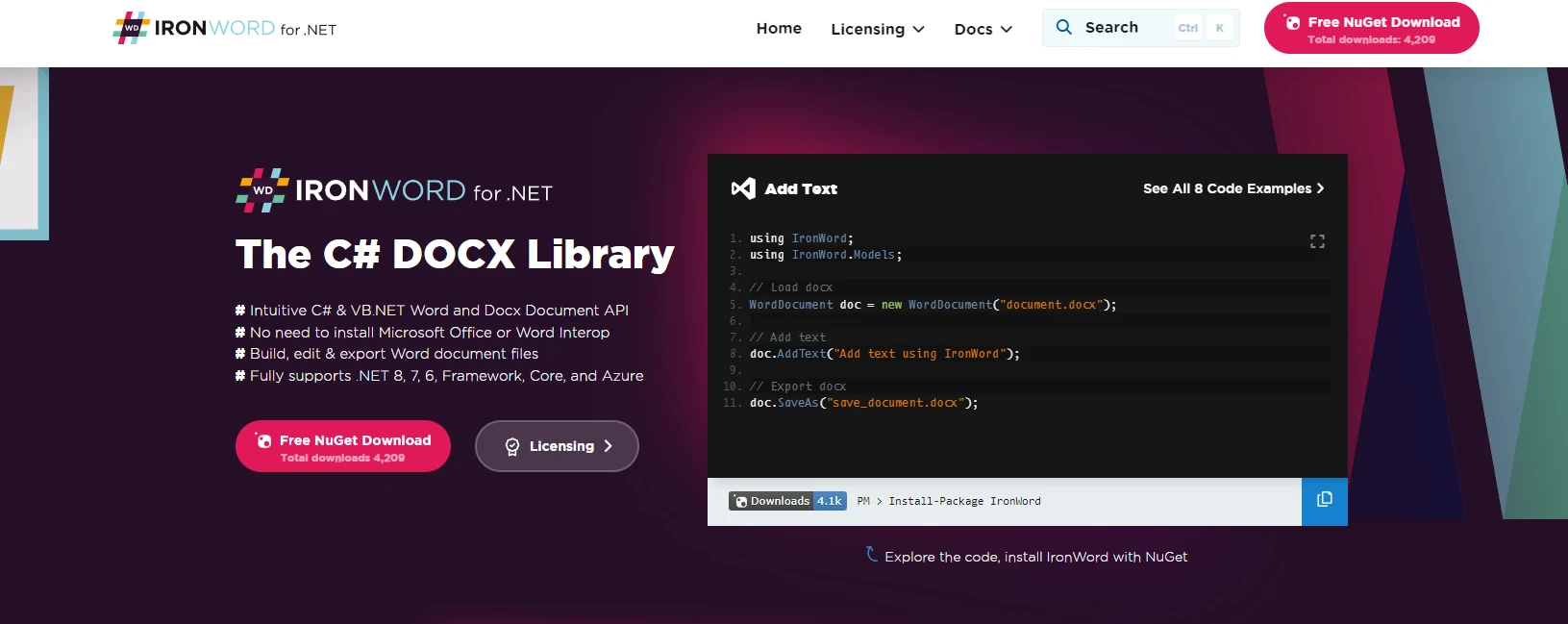Expand the code to fullscreen
Viewport: 1568px width, 624px height.
[1317, 241]
